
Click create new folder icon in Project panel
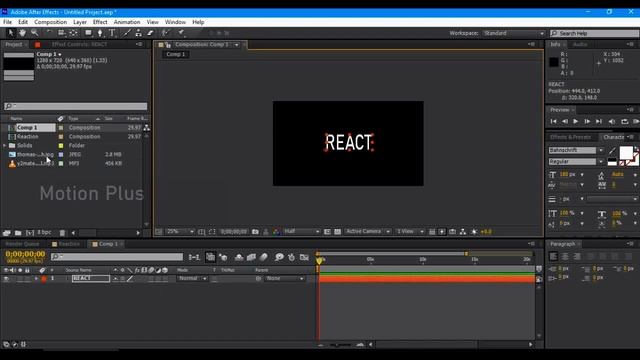pos(18,233)
